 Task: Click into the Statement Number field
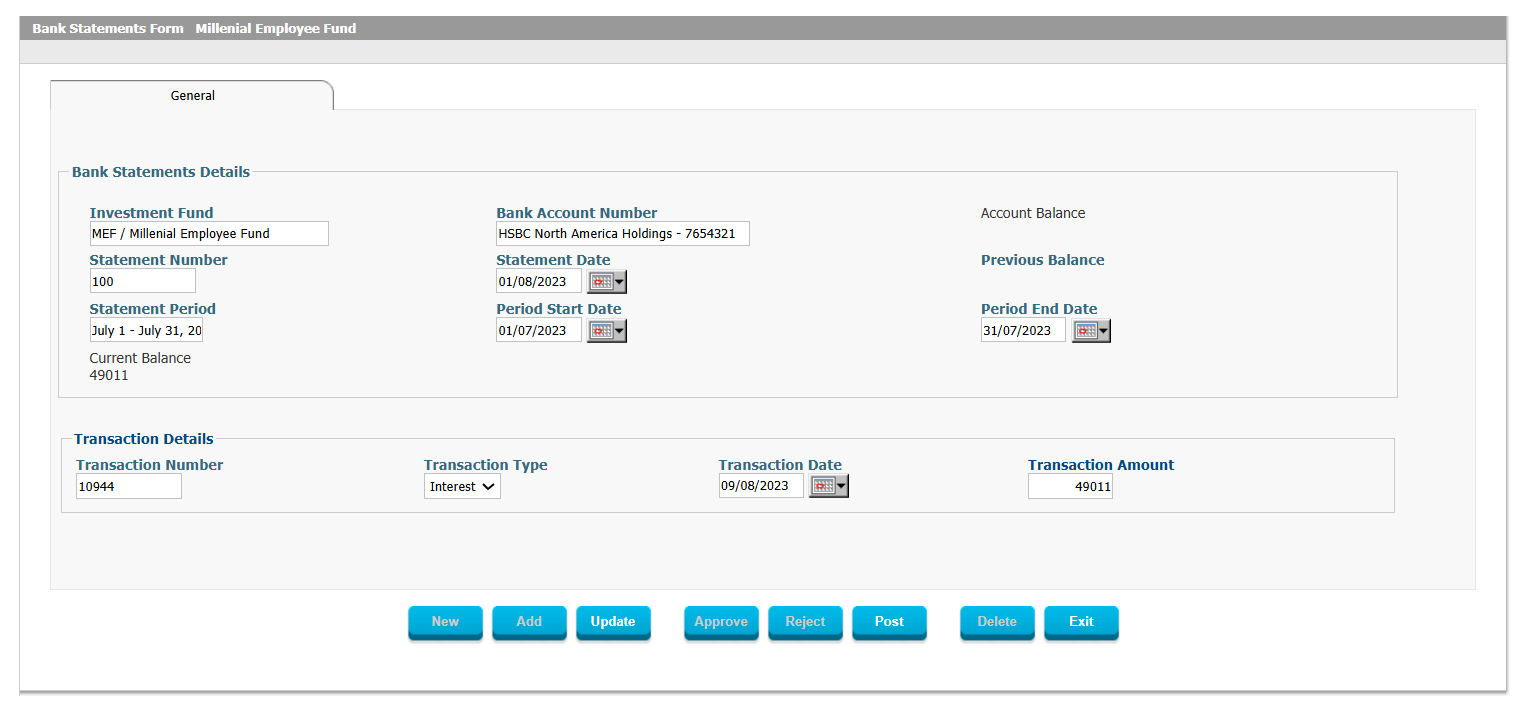click(x=143, y=282)
